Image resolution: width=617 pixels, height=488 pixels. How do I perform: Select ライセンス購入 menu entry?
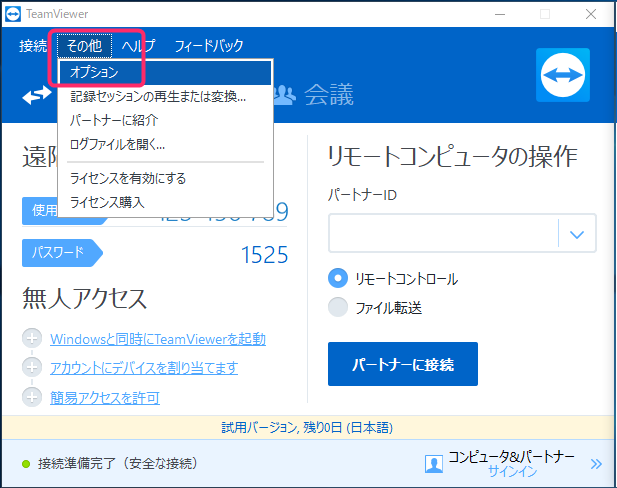tap(165, 203)
